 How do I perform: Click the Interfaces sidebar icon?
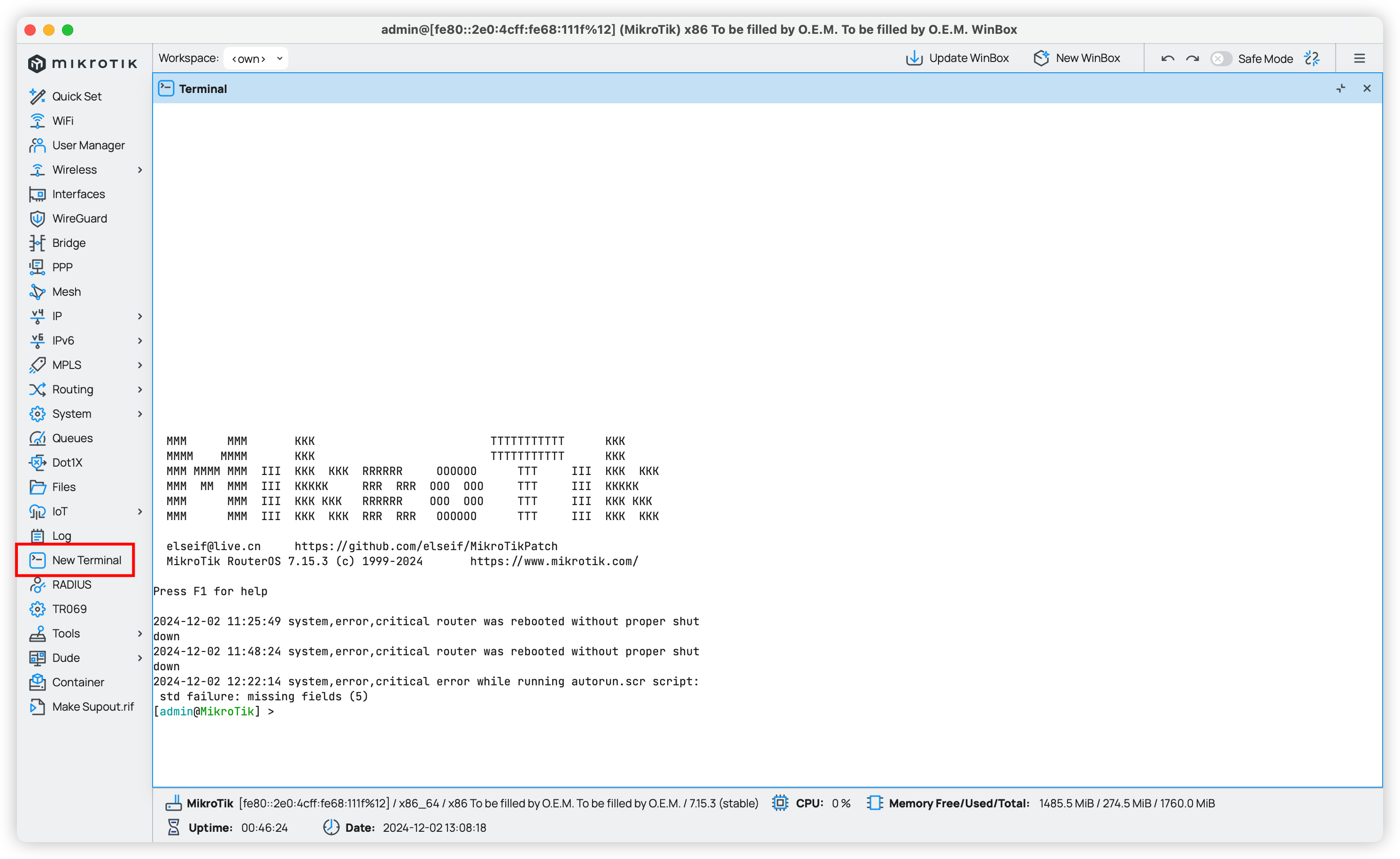pos(37,194)
